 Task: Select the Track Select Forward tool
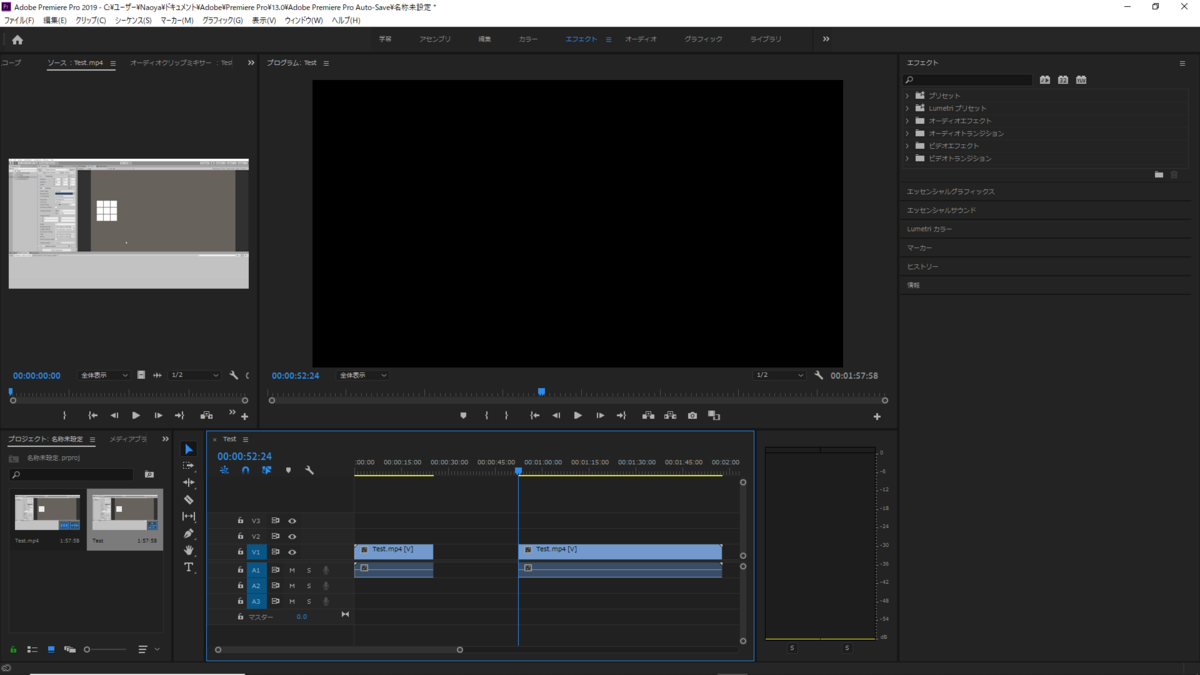click(189, 466)
